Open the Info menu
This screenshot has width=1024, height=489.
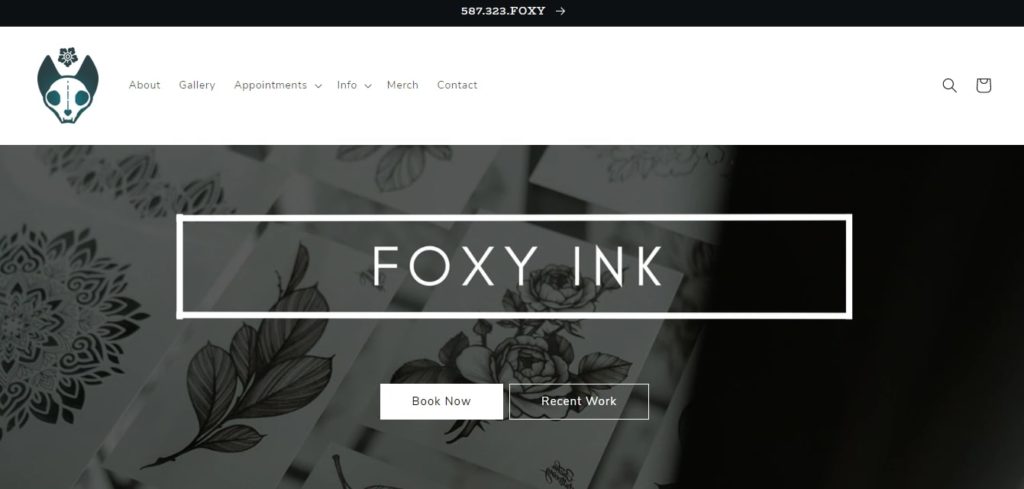(347, 86)
